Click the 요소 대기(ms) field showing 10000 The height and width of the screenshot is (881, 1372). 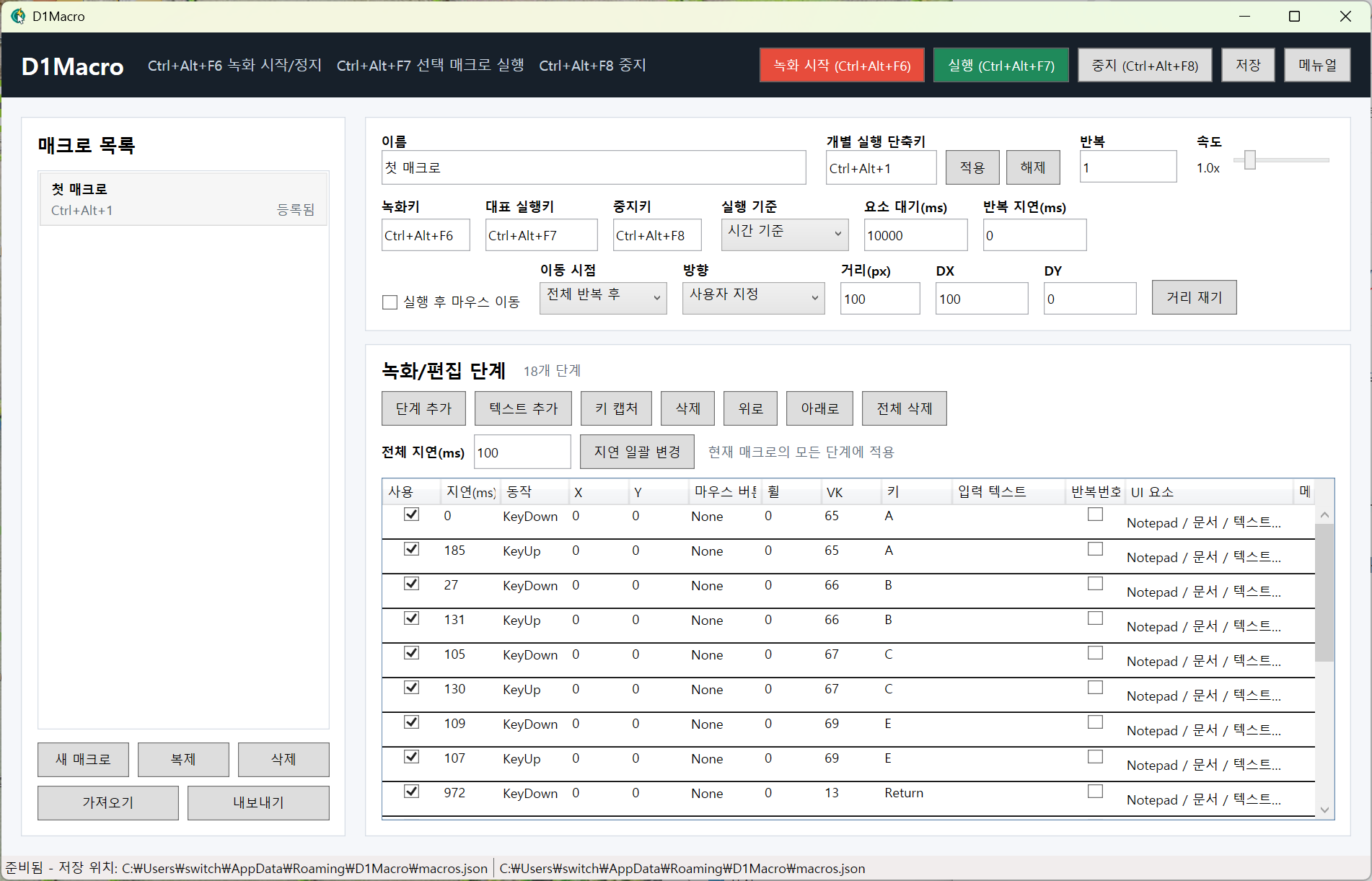pos(915,235)
